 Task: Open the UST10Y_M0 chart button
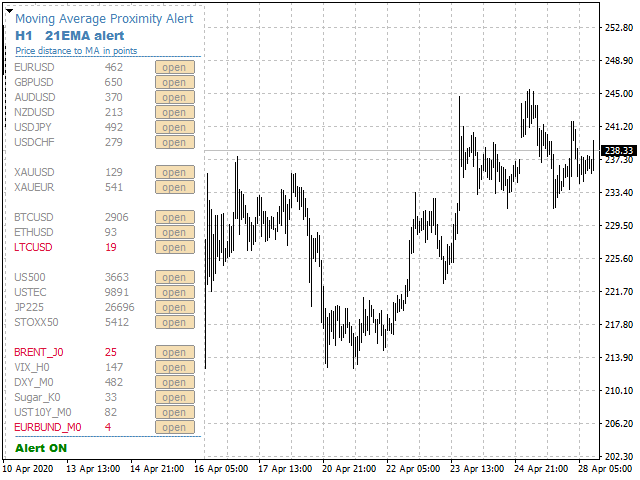tap(175, 412)
